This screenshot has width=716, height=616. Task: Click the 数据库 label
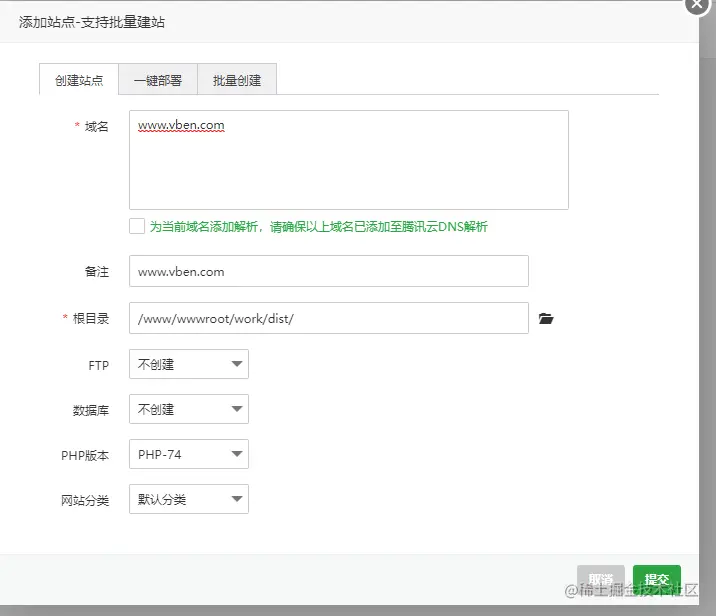(x=91, y=411)
